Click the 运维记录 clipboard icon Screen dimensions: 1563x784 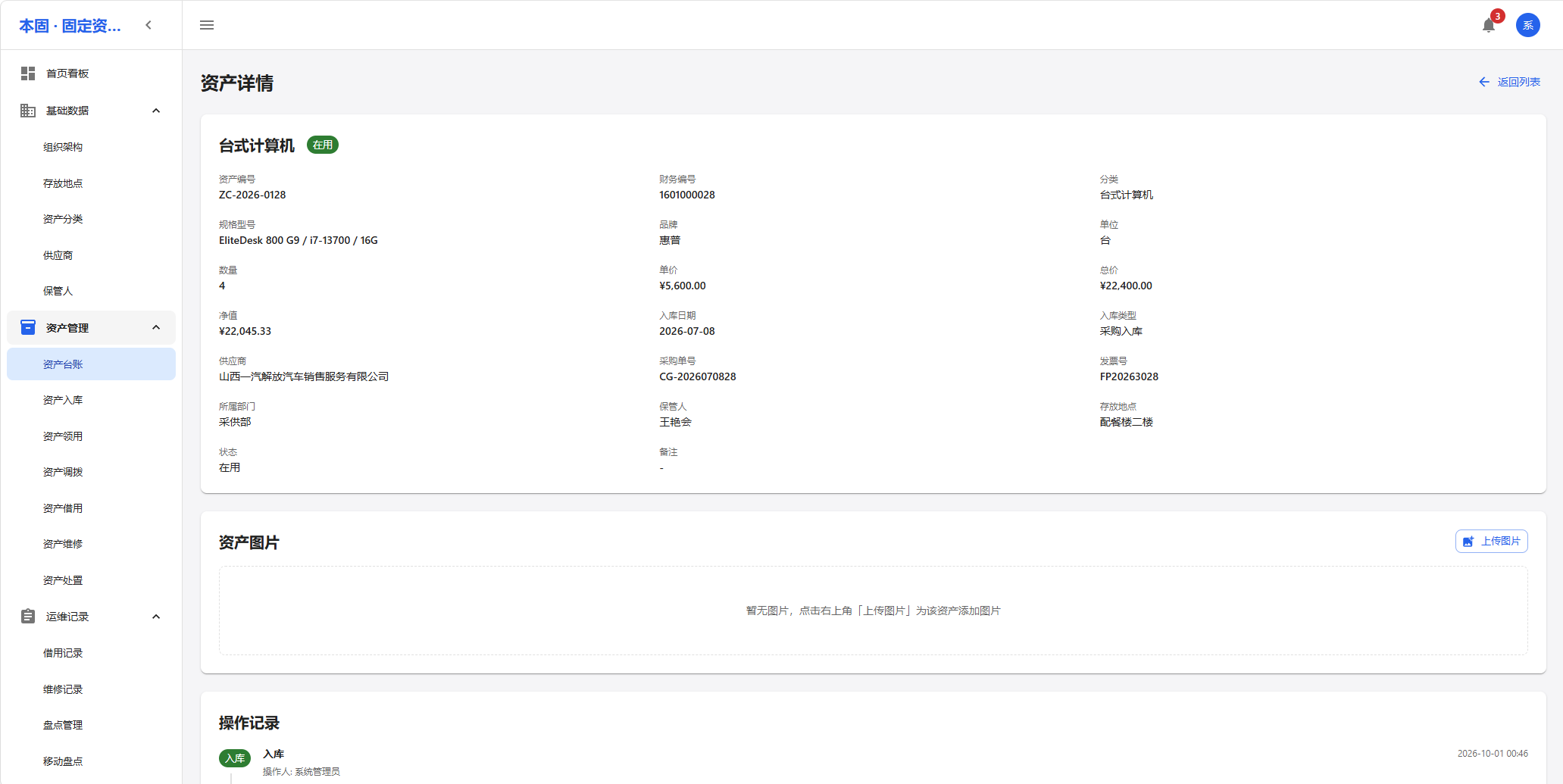(x=28, y=617)
